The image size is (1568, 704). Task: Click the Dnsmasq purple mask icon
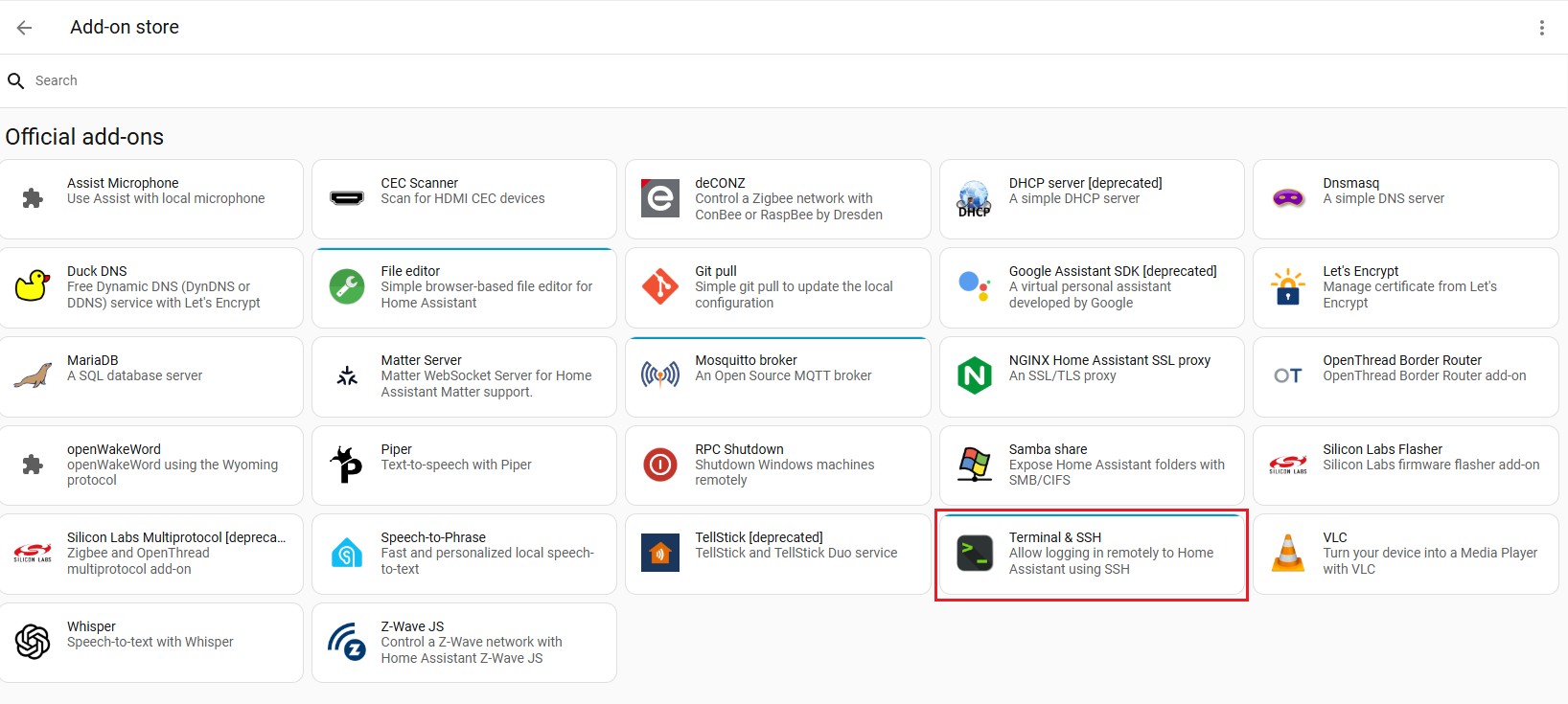[1288, 198]
